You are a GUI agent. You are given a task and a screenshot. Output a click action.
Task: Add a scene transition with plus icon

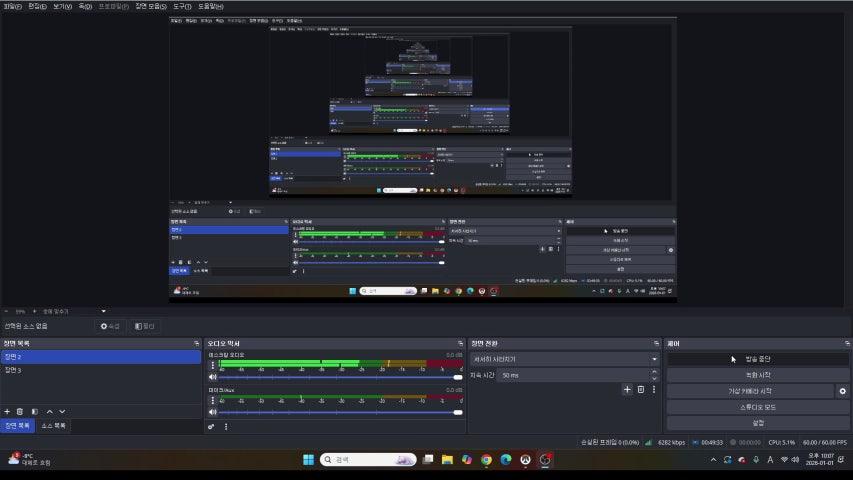pyautogui.click(x=627, y=389)
